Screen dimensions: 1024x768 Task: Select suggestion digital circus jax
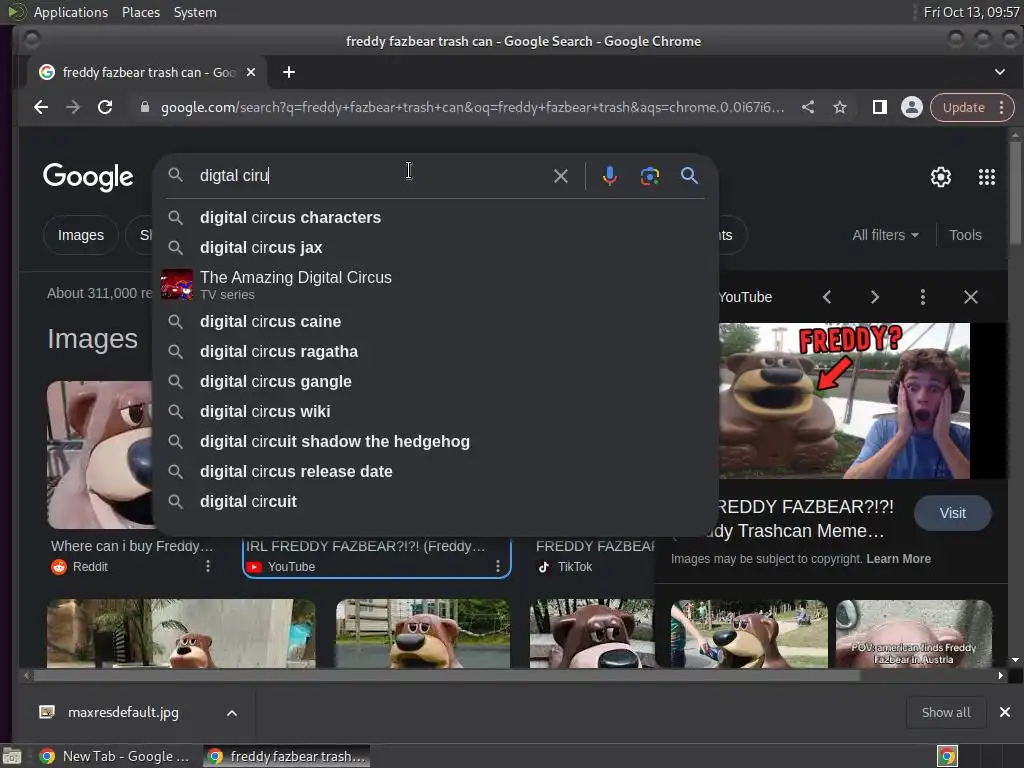pyautogui.click(x=436, y=248)
